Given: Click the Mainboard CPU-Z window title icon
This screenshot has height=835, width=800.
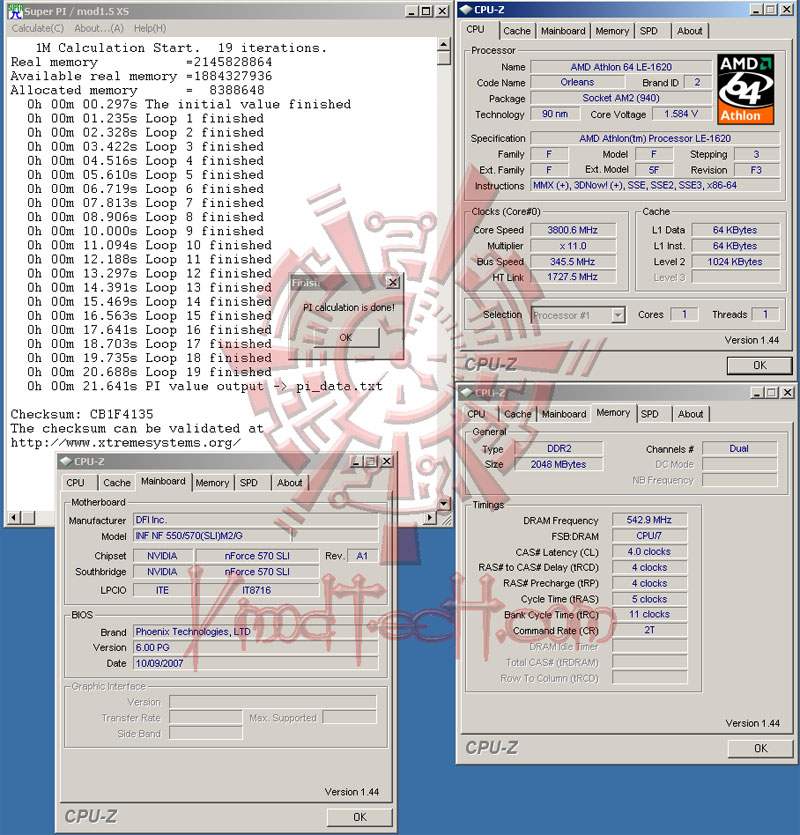Looking at the screenshot, I should coord(66,461).
